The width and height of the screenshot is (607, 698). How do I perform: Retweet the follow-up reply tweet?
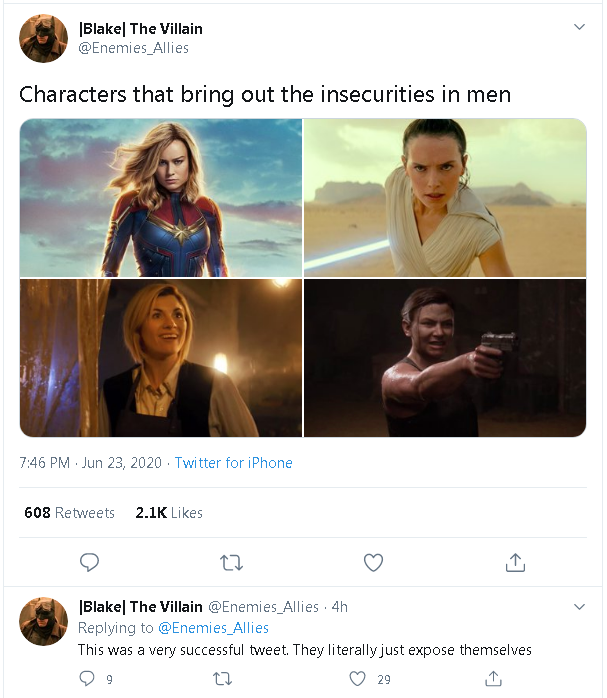pos(224,678)
